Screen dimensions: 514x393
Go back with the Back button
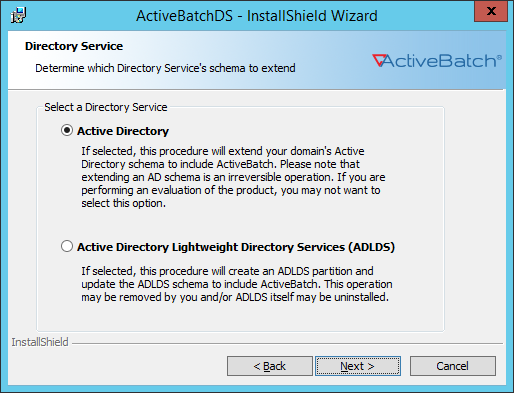(x=270, y=366)
